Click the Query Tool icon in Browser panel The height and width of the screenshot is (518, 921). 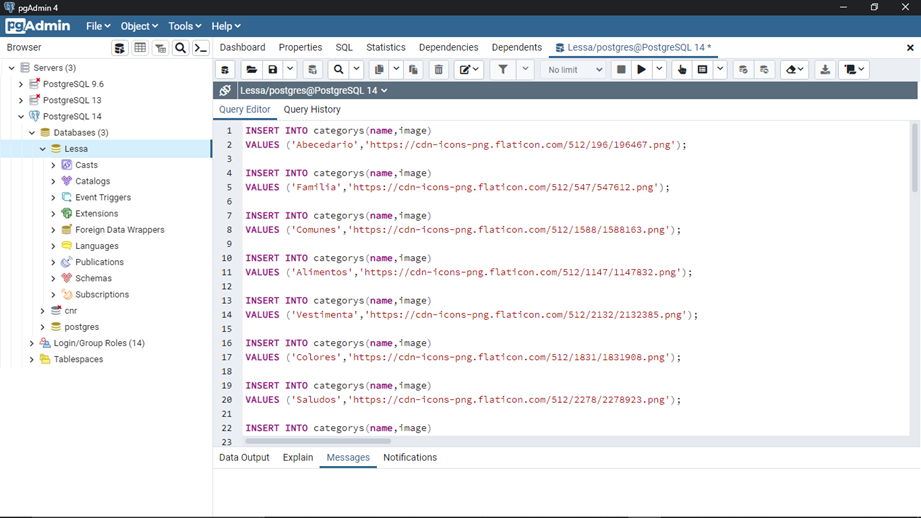[x=120, y=48]
